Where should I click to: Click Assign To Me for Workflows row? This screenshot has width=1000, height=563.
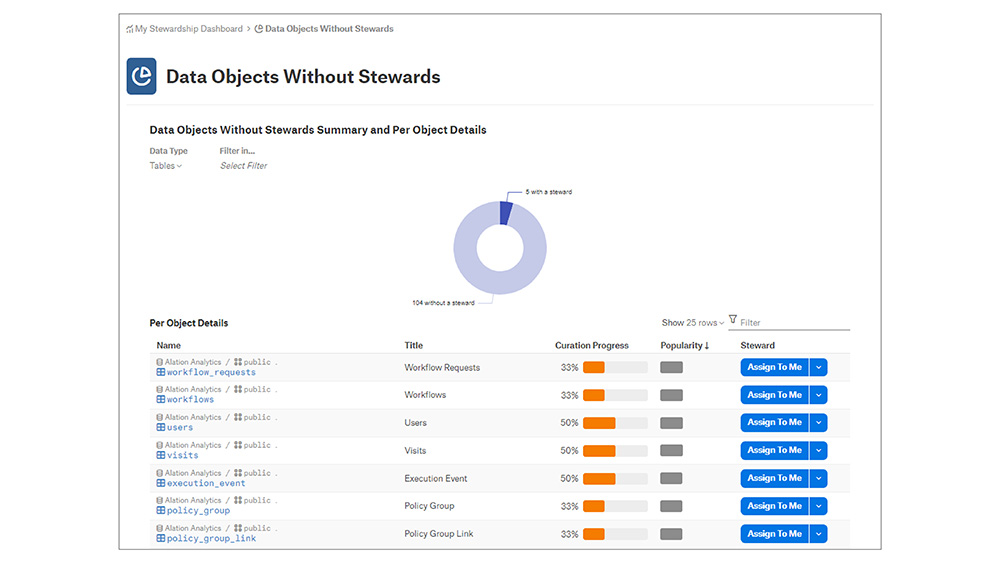(x=774, y=395)
